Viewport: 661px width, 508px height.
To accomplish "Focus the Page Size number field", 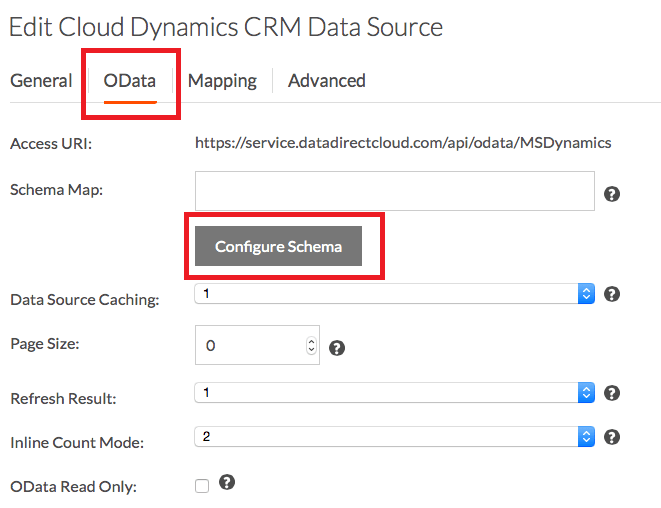I will pyautogui.click(x=250, y=346).
